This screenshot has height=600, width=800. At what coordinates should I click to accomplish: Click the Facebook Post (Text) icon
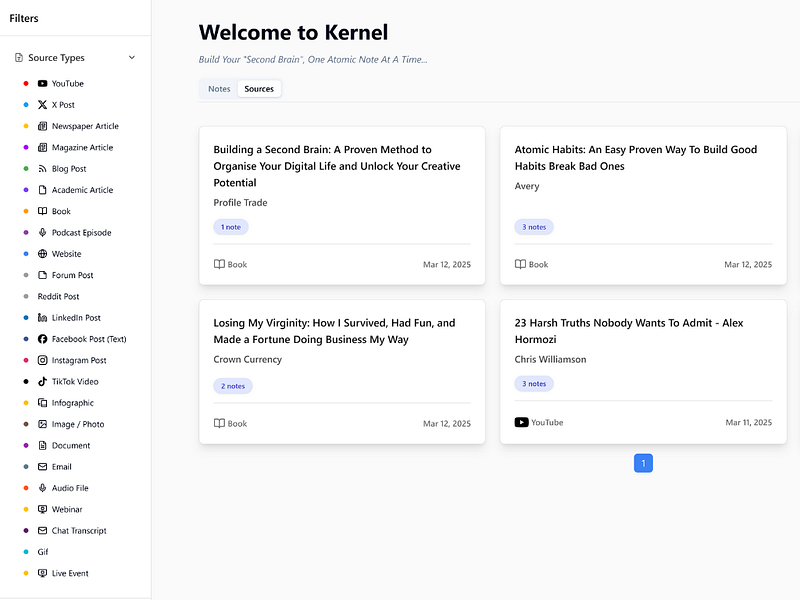(42, 339)
